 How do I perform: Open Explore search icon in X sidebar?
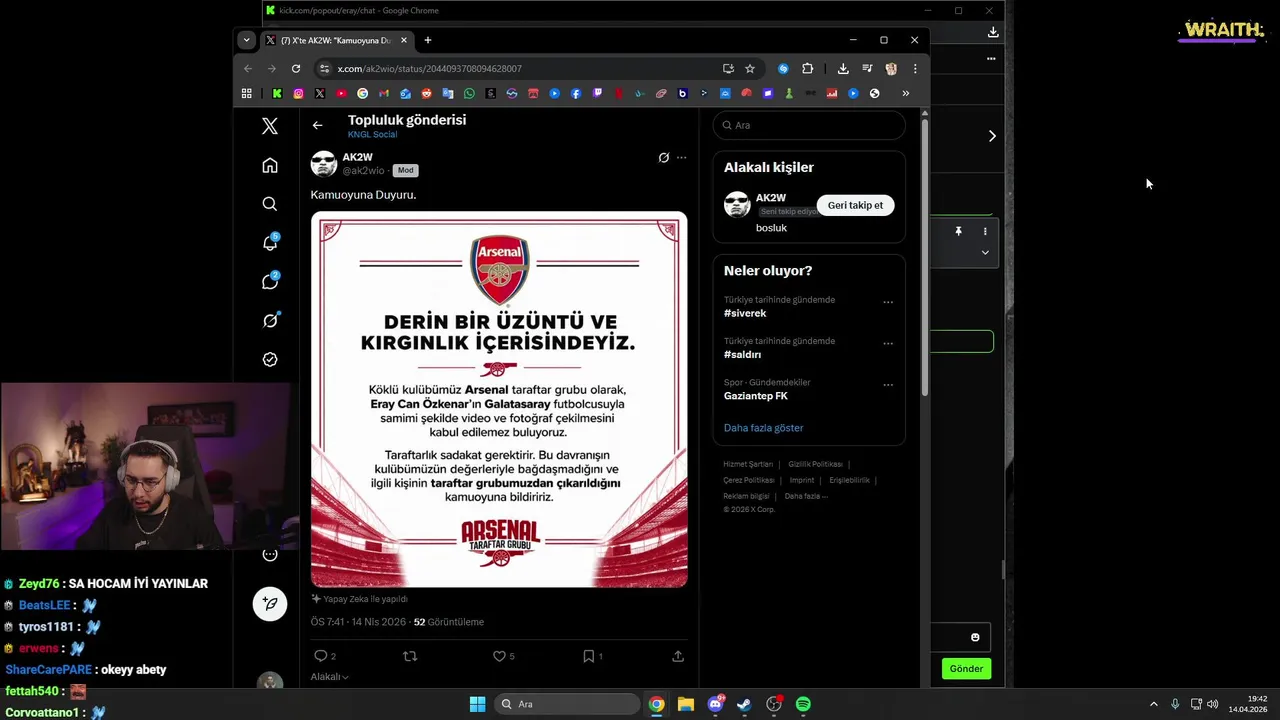coord(270,204)
